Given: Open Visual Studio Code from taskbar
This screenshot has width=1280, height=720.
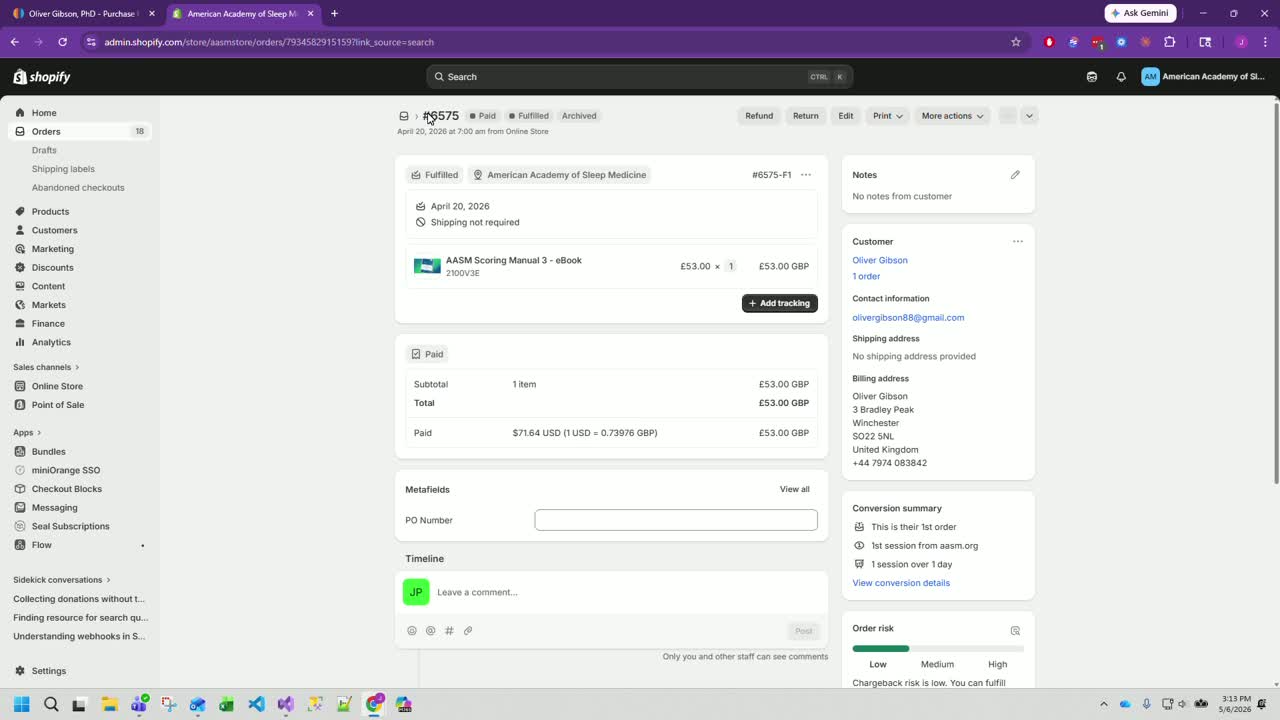Looking at the screenshot, I should point(256,704).
